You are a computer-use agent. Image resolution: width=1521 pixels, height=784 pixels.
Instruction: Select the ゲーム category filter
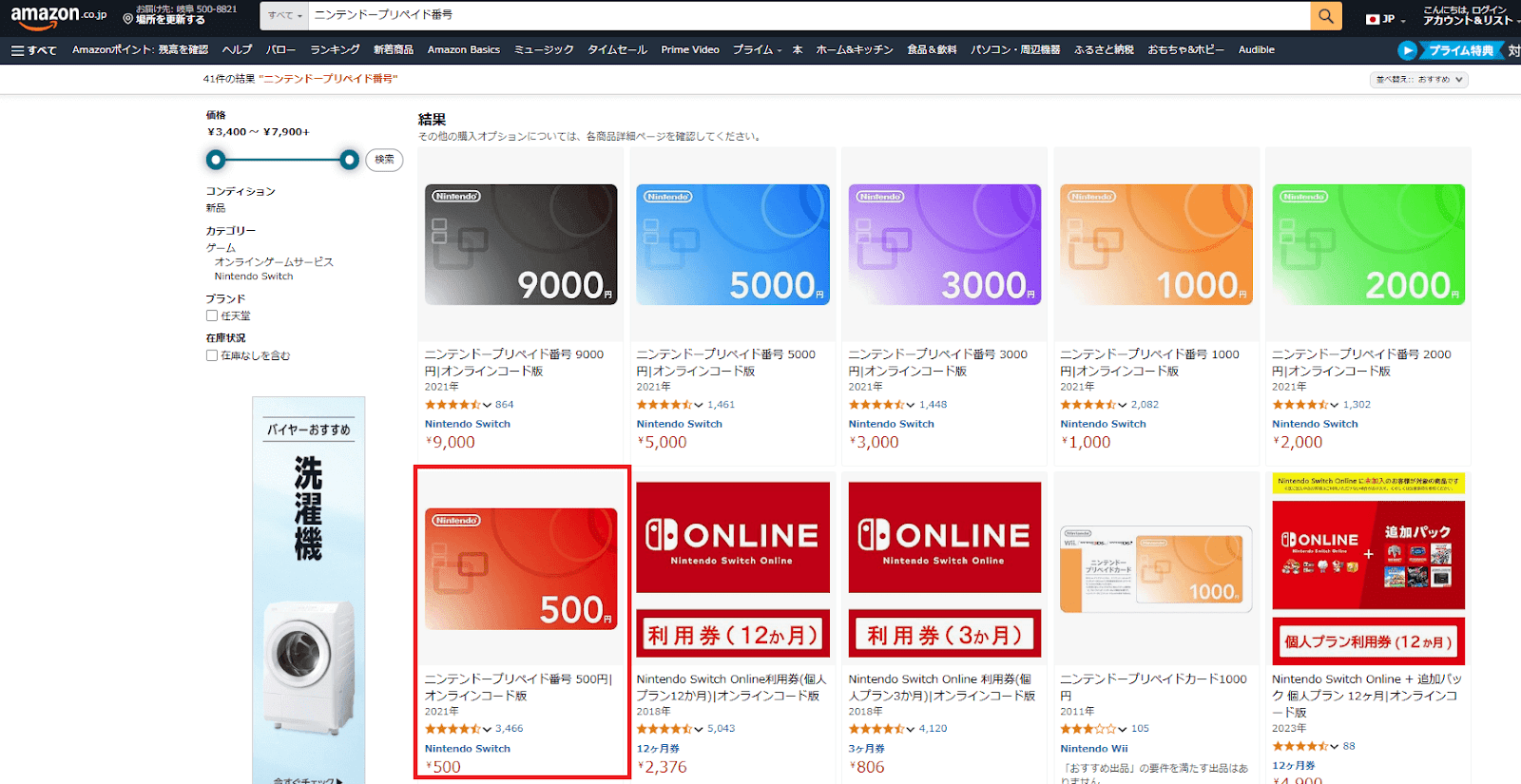coord(221,247)
